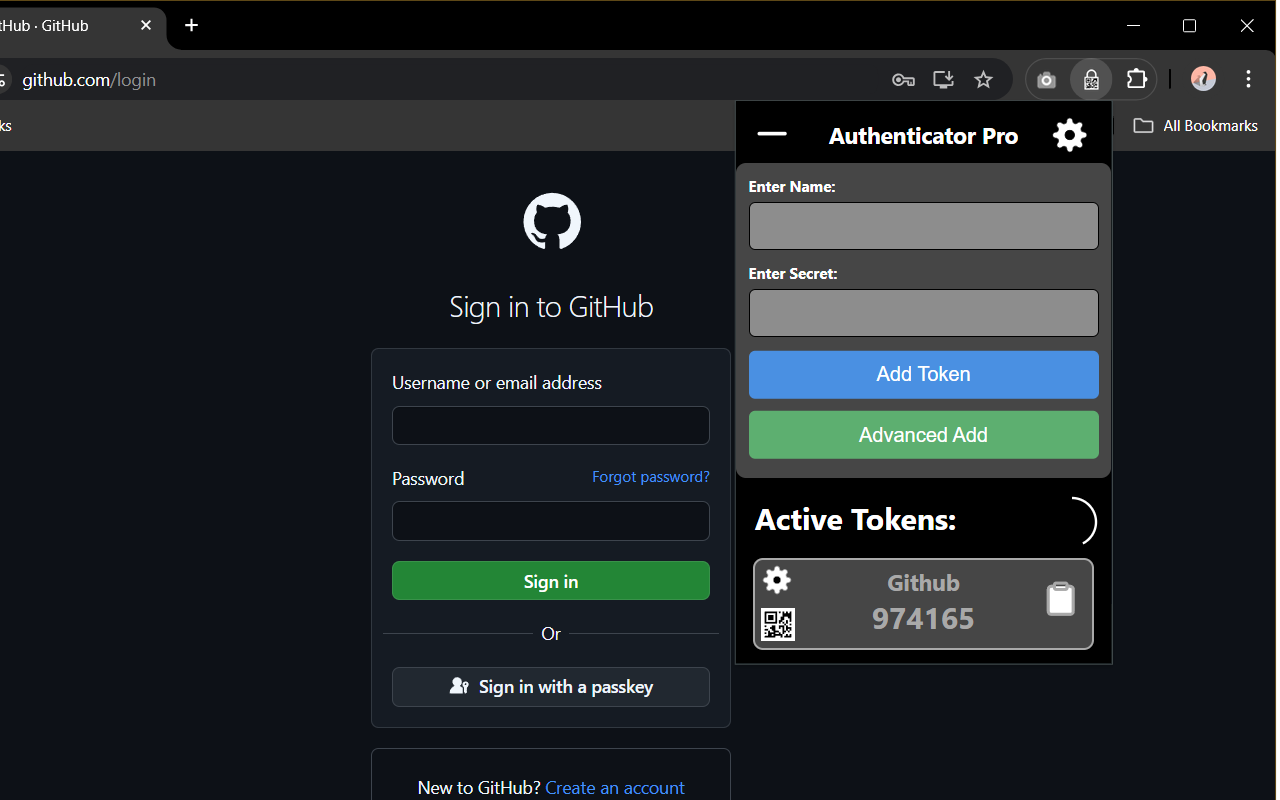This screenshot has width=1280, height=800.
Task: Open the Forgot password link
Action: coord(650,477)
